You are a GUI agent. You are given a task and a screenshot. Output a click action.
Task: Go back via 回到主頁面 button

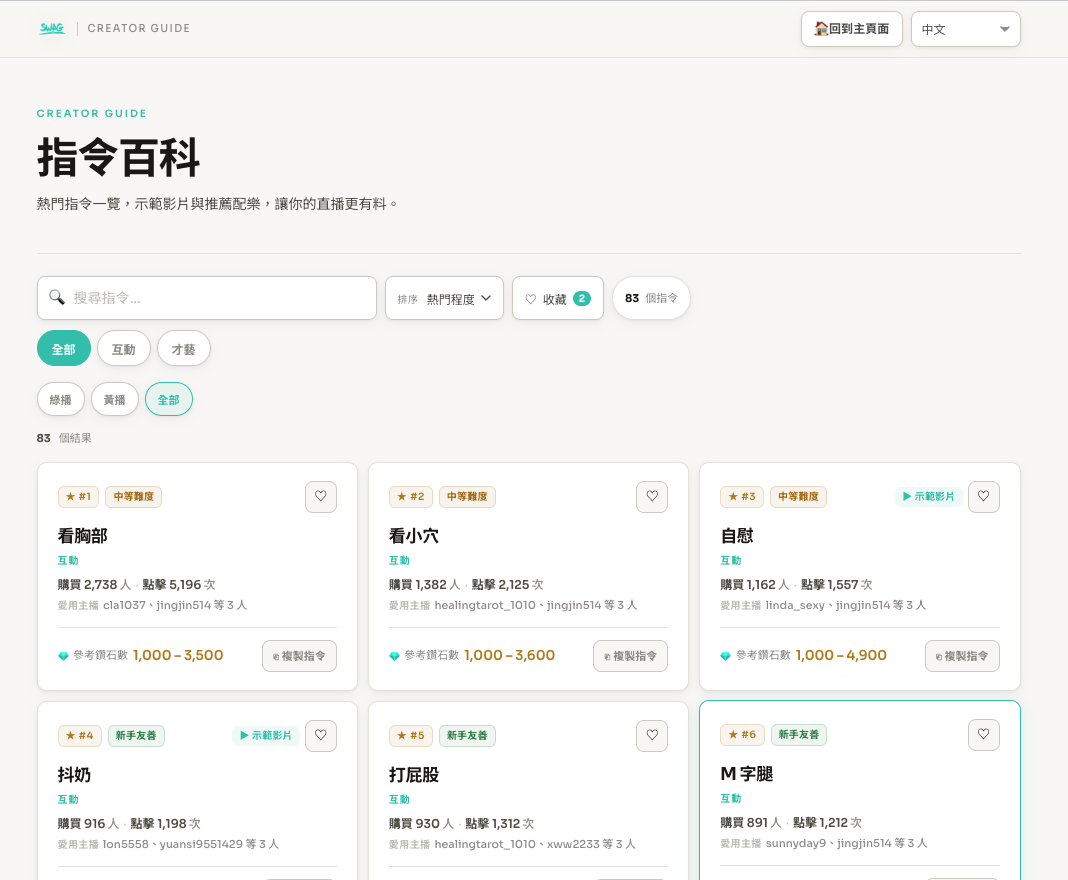(x=851, y=29)
